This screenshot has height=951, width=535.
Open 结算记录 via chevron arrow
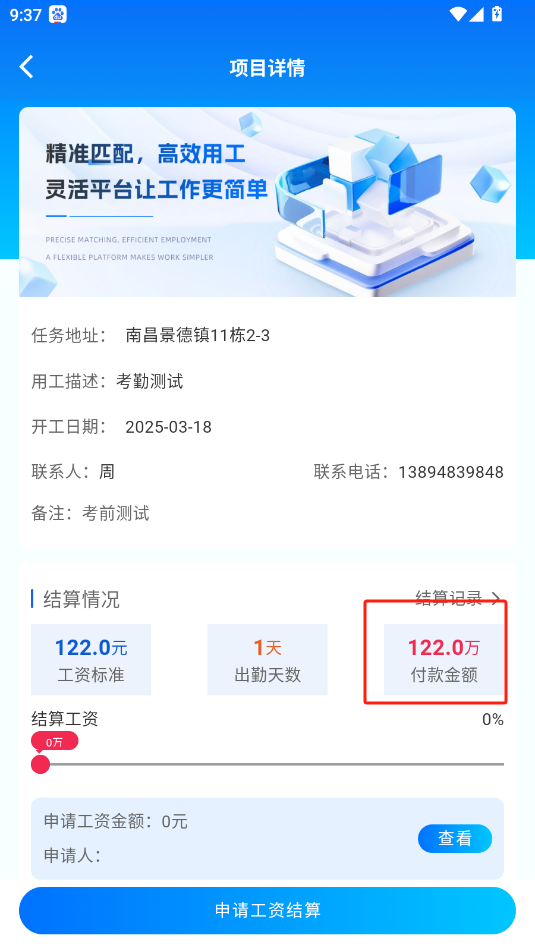496,599
